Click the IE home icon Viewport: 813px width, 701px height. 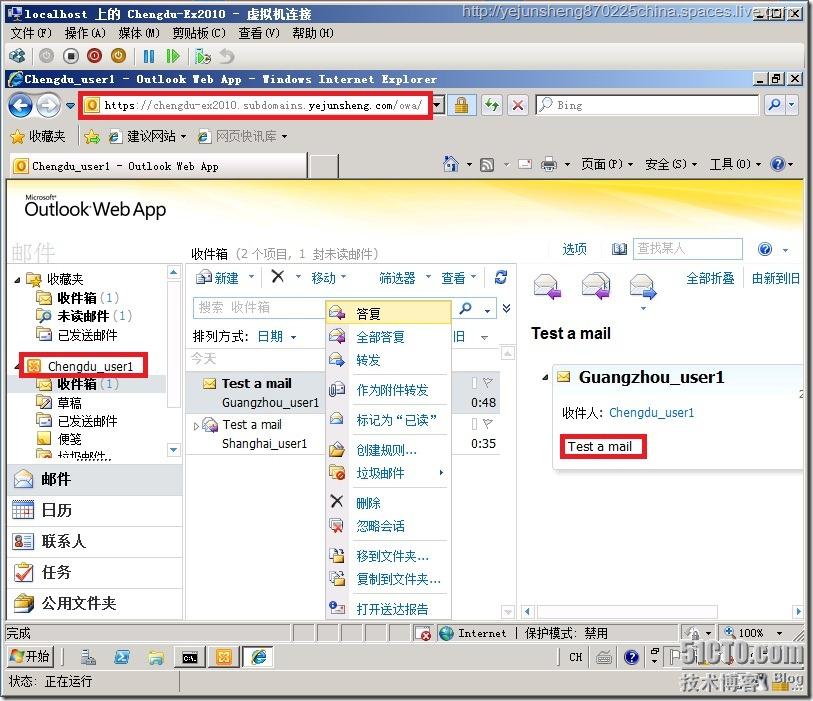pos(451,164)
